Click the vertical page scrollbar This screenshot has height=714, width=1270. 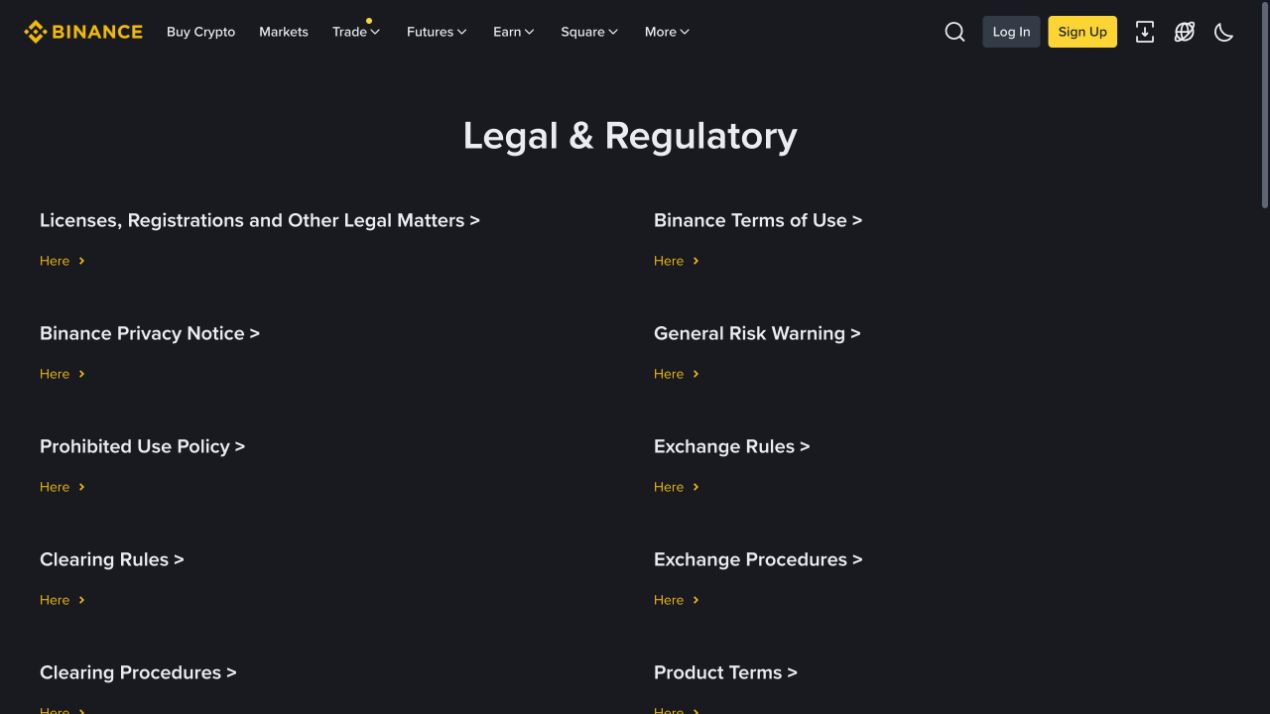click(x=1265, y=357)
